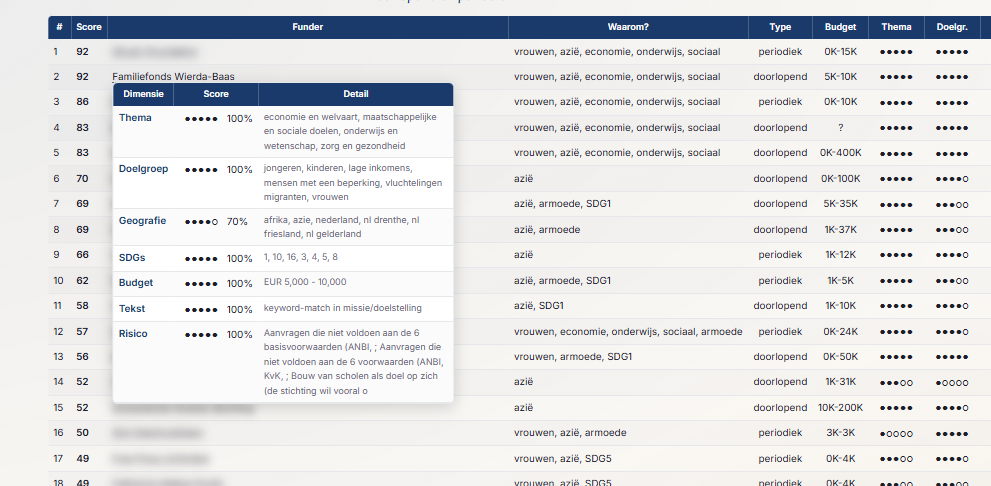Click the 'periodiek' type cell in row 12

click(780, 331)
